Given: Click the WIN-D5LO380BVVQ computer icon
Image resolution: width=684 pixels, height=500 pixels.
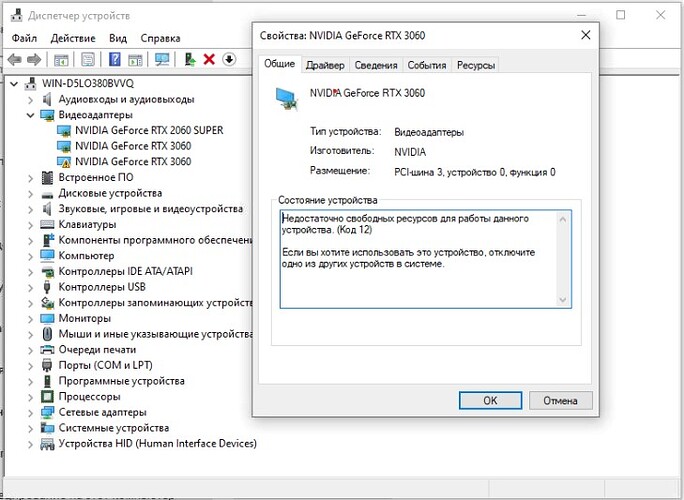Looking at the screenshot, I should point(31,83).
